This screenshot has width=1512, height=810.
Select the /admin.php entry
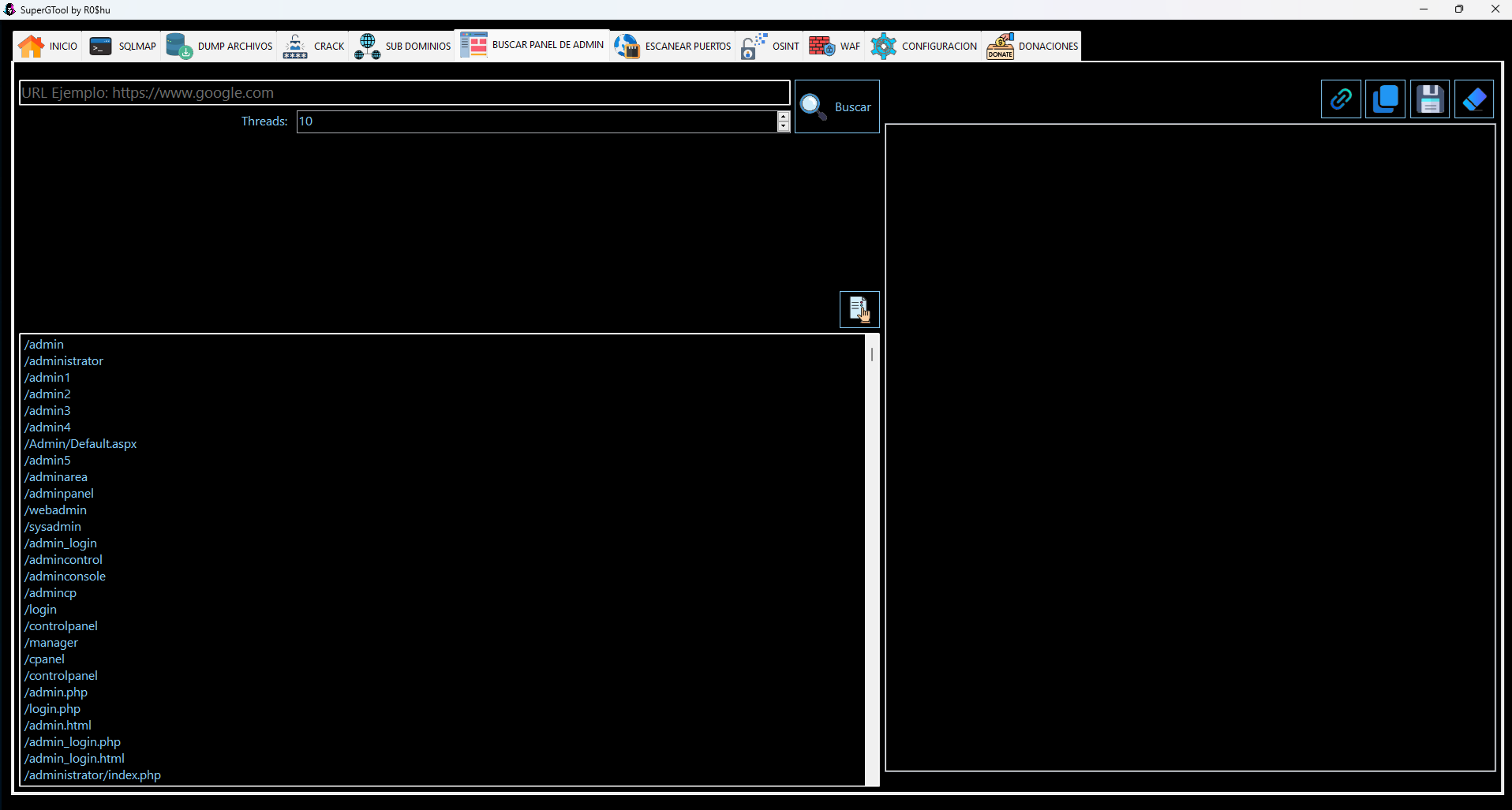(x=56, y=692)
